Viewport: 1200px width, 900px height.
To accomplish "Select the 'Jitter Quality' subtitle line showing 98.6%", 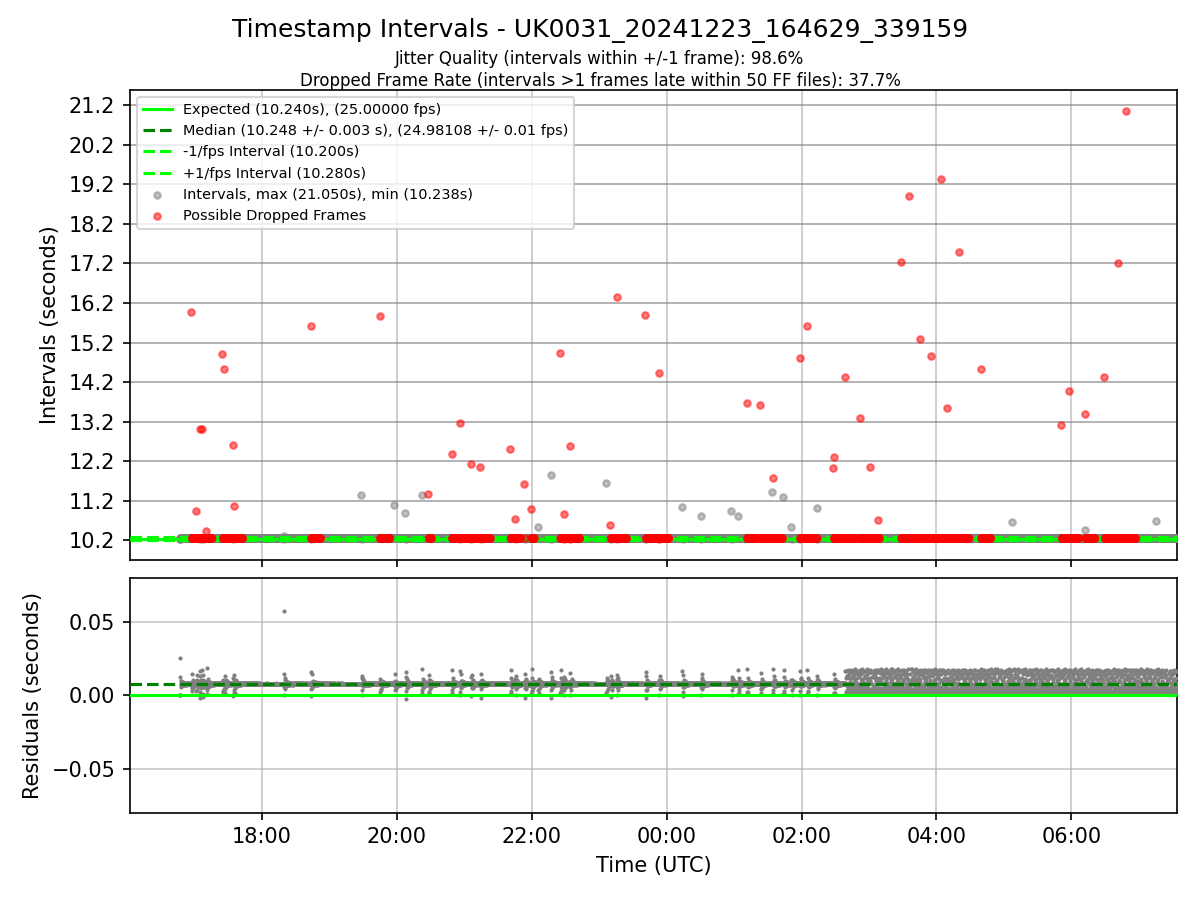I will pyautogui.click(x=599, y=59).
